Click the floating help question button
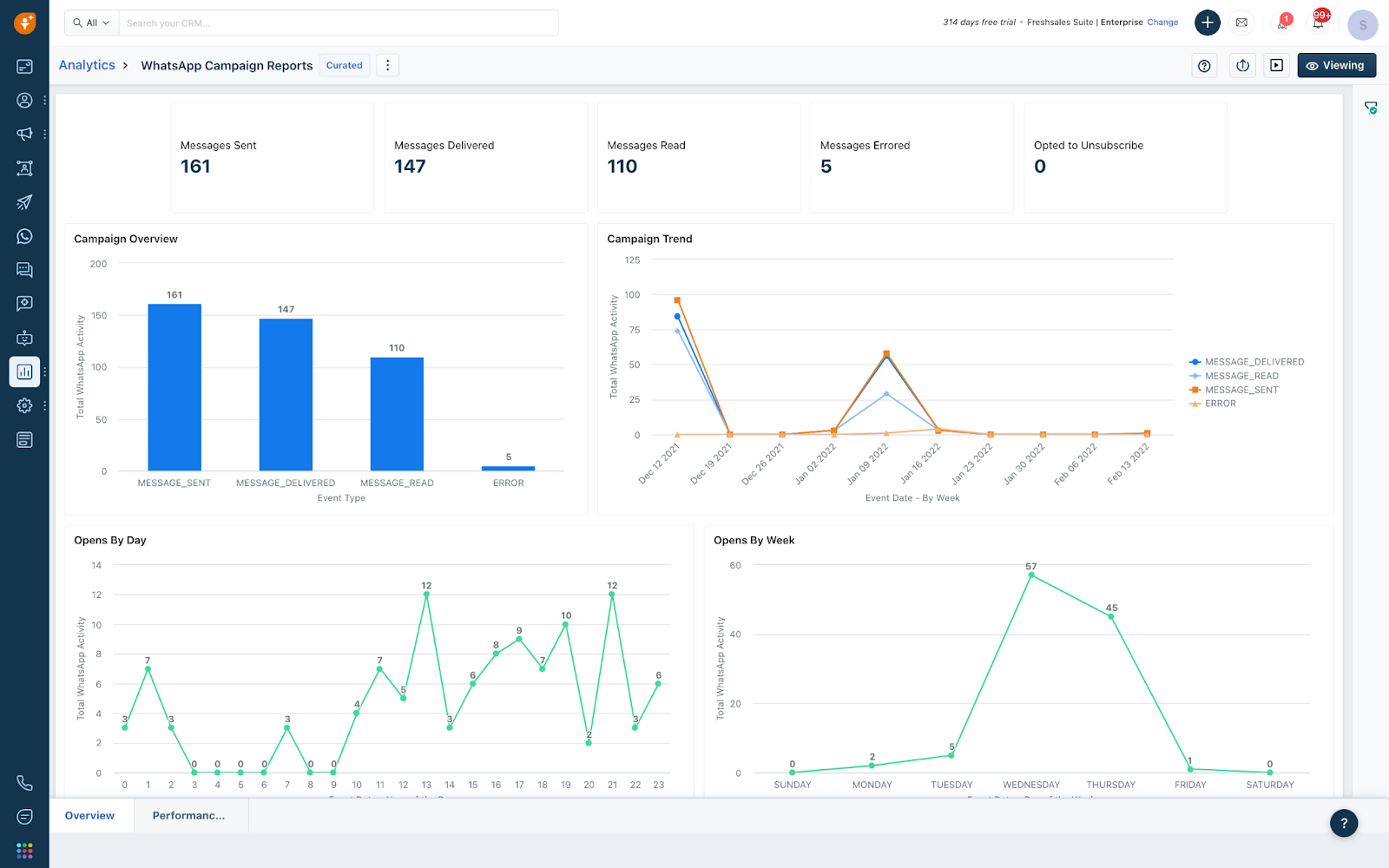This screenshot has width=1389, height=868. pyautogui.click(x=1344, y=824)
